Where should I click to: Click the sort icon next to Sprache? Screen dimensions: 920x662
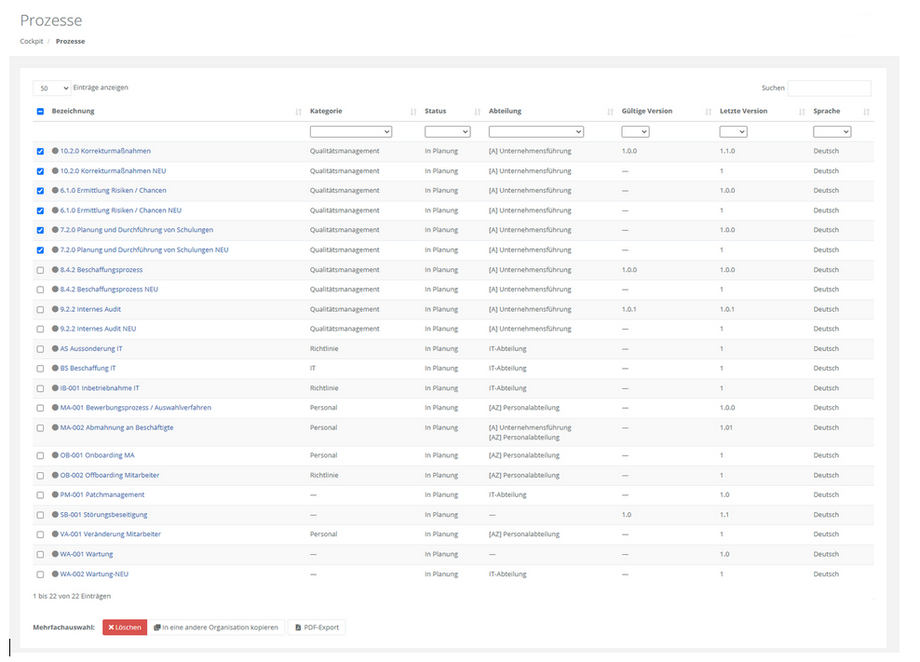(x=866, y=112)
